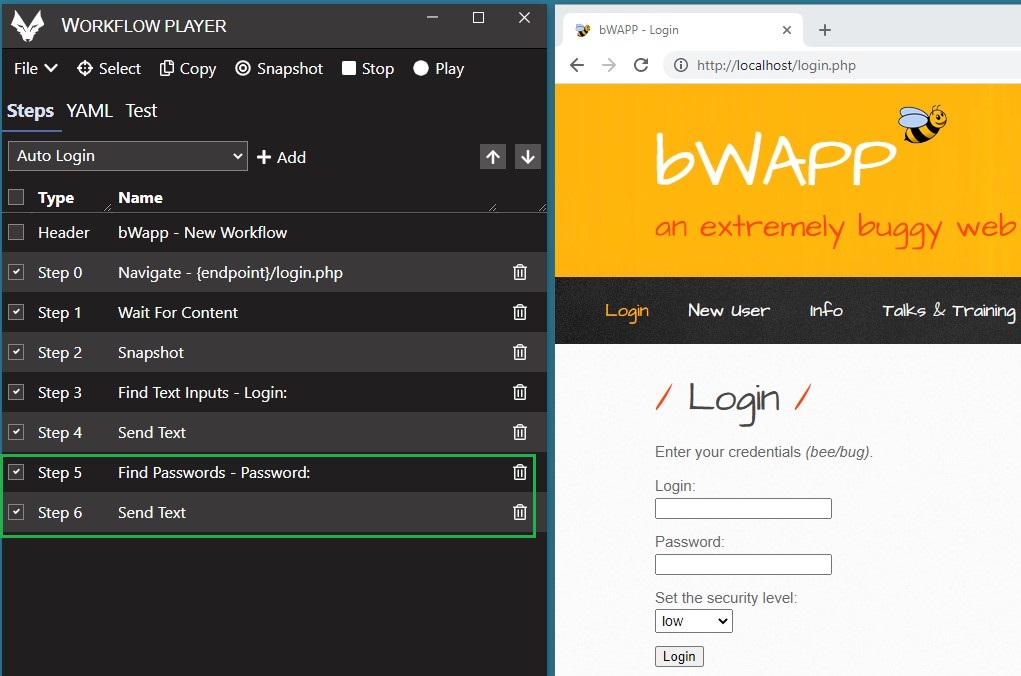1021x676 pixels.
Task: Open the security level dropdown
Action: click(693, 621)
